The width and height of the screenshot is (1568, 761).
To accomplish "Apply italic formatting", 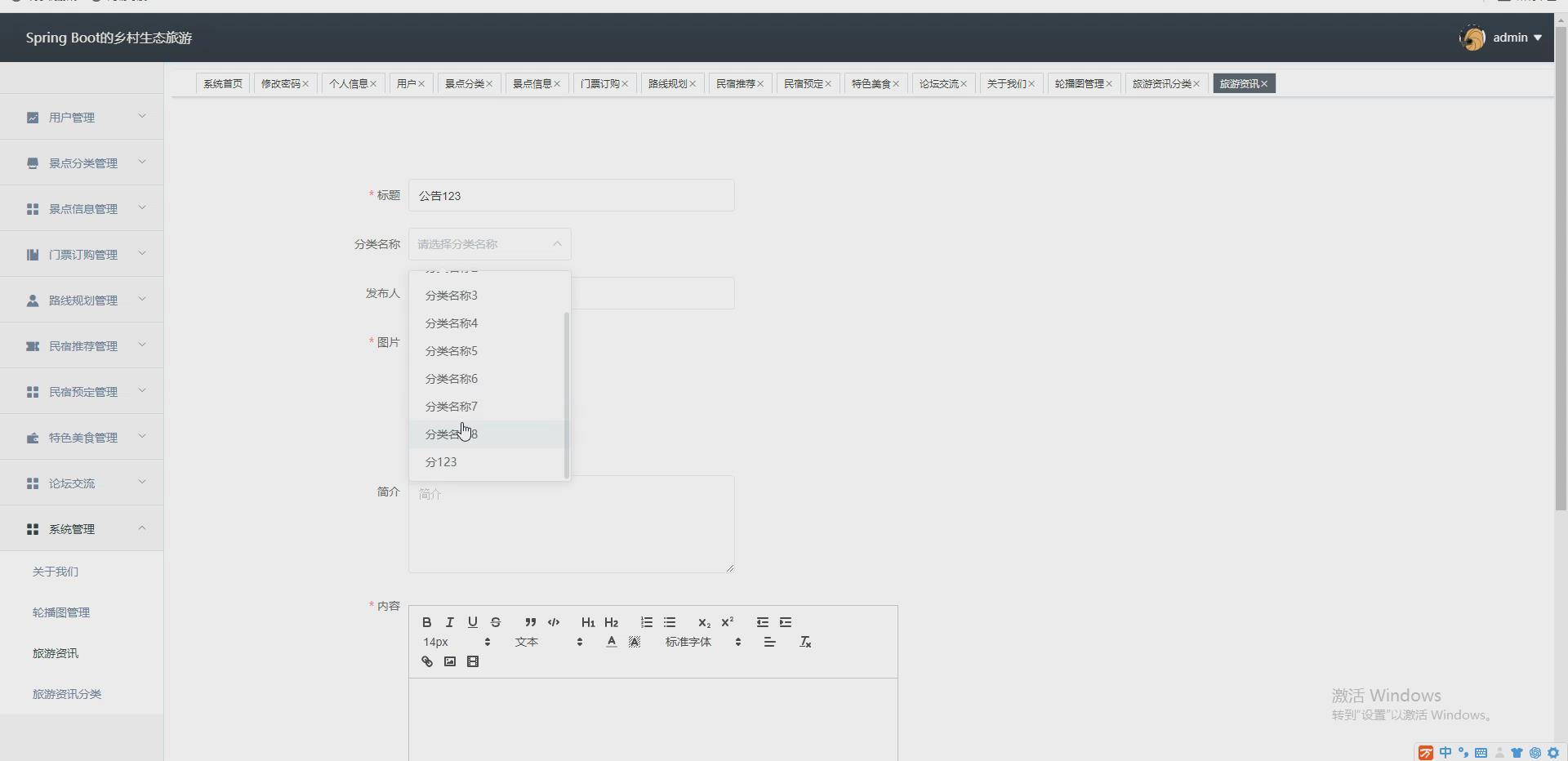I will [x=449, y=622].
